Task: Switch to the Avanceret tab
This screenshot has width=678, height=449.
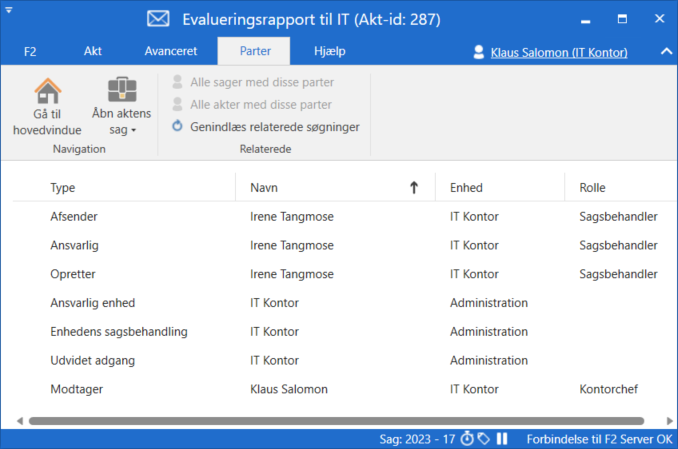Action: pos(171,51)
